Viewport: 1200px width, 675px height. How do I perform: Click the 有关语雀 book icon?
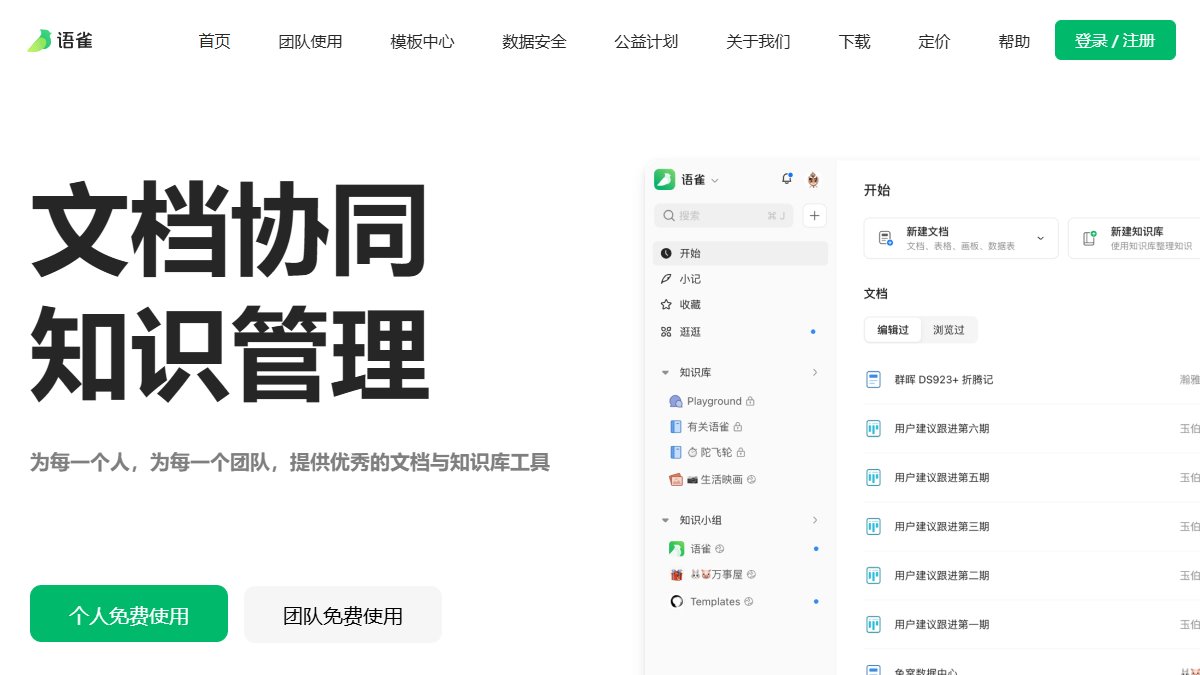click(x=676, y=427)
